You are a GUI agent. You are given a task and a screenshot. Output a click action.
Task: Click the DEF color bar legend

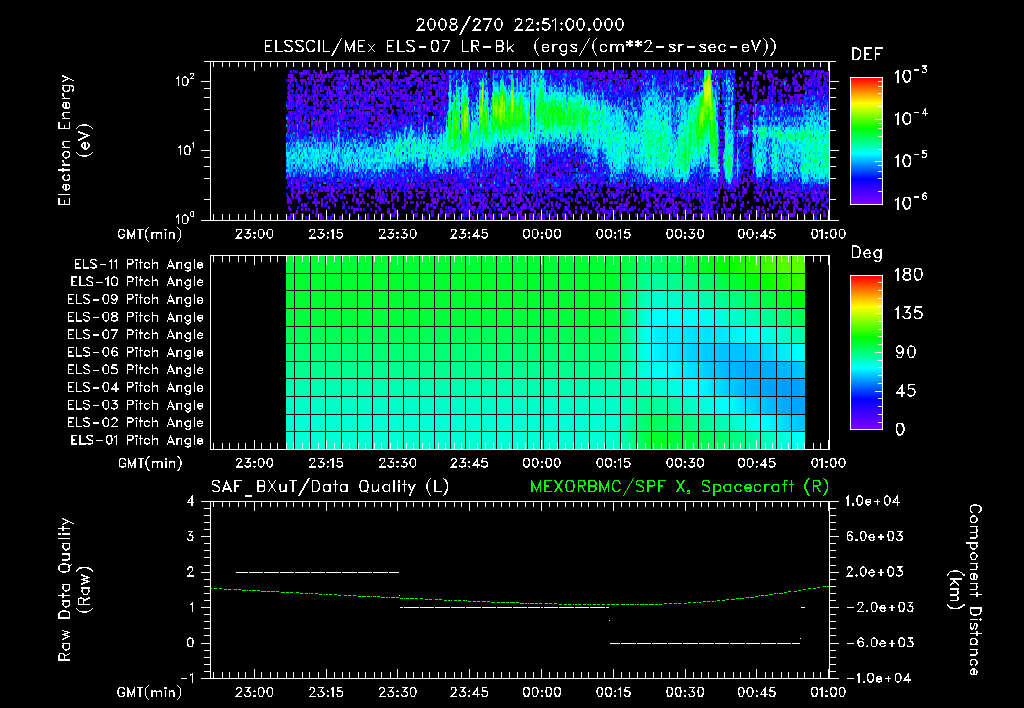pyautogui.click(x=866, y=140)
